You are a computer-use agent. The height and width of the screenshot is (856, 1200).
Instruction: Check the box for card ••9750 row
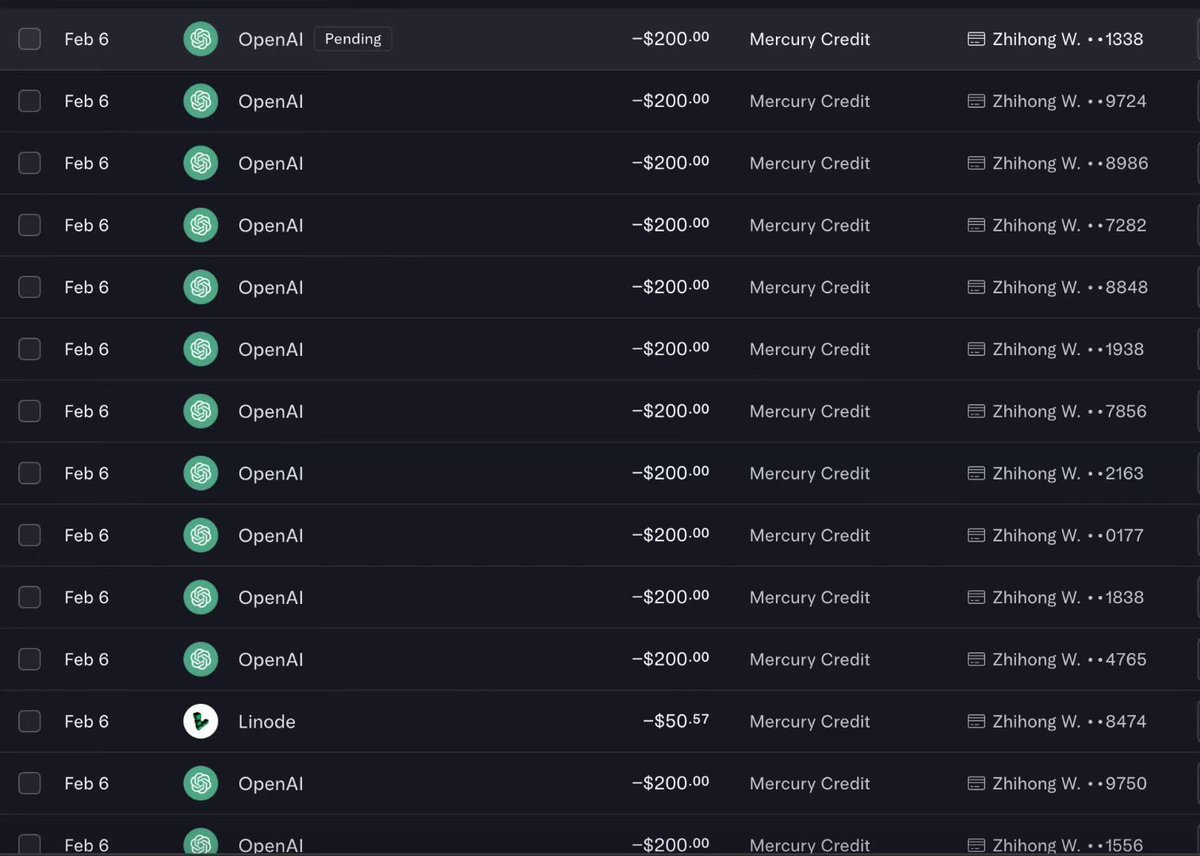30,783
